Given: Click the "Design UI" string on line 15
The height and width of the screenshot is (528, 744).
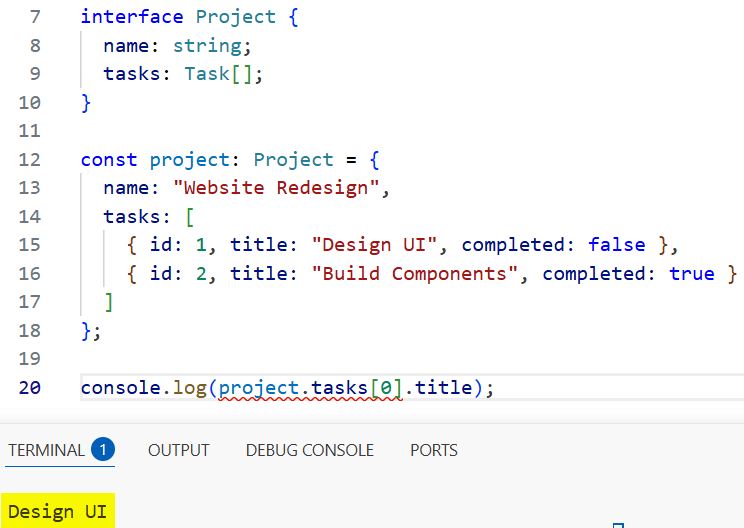Looking at the screenshot, I should (x=374, y=245).
